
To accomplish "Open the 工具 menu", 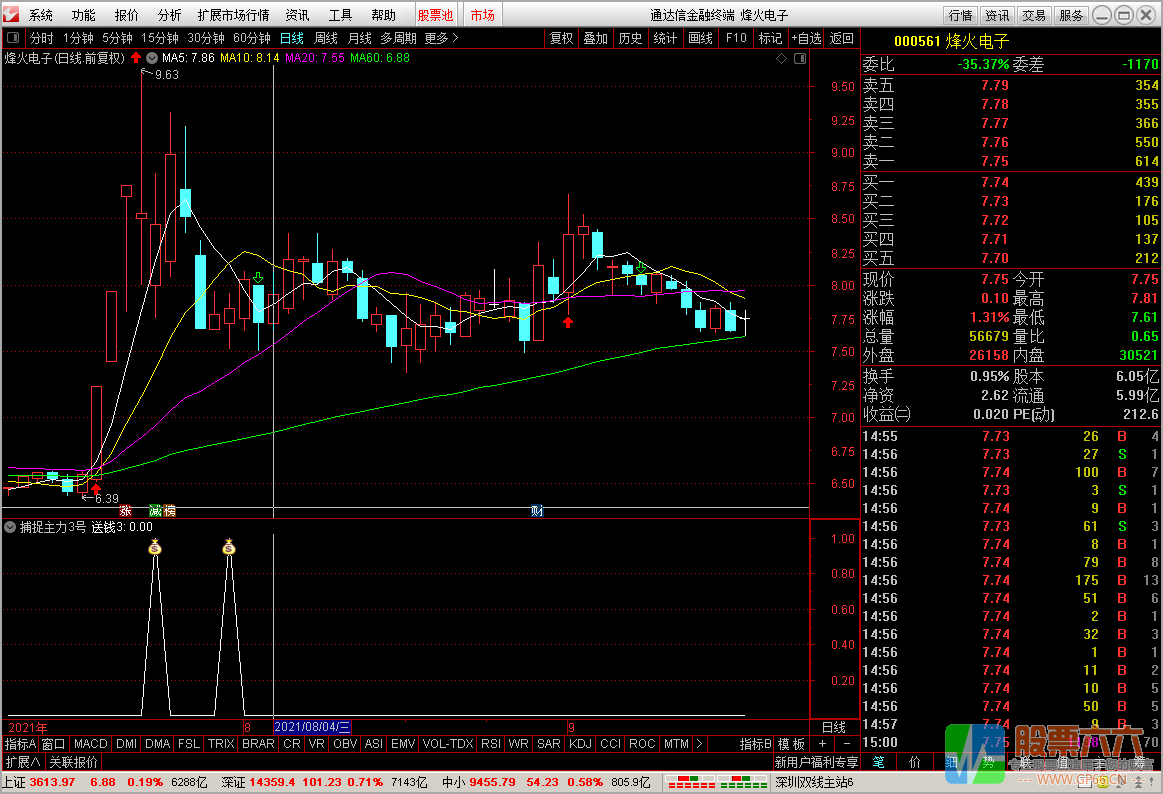I will point(340,15).
